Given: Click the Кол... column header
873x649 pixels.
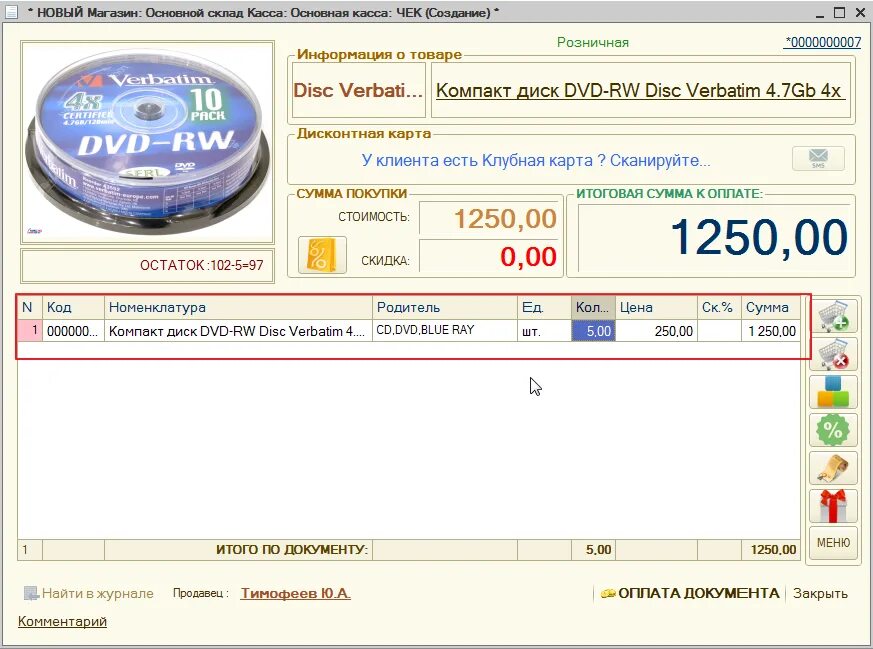Looking at the screenshot, I should pos(594,307).
